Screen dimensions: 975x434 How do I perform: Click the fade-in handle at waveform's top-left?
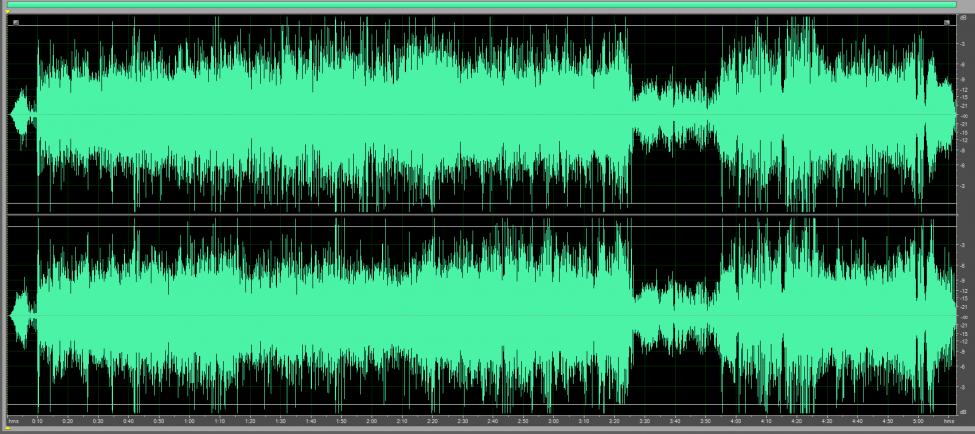coord(16,23)
